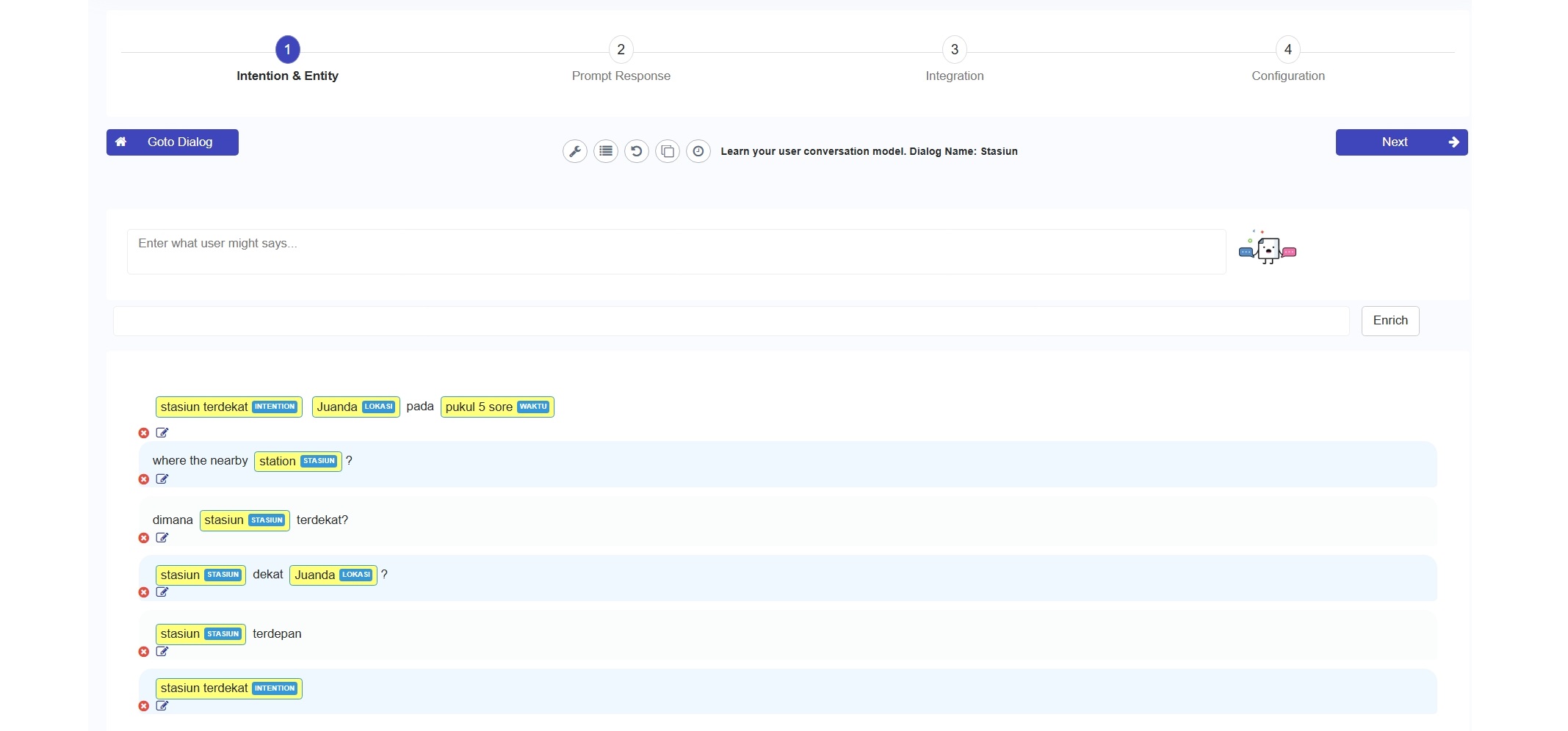This screenshot has width=1568, height=731.
Task: Click the empty field beside Enrich
Action: pos(731,321)
